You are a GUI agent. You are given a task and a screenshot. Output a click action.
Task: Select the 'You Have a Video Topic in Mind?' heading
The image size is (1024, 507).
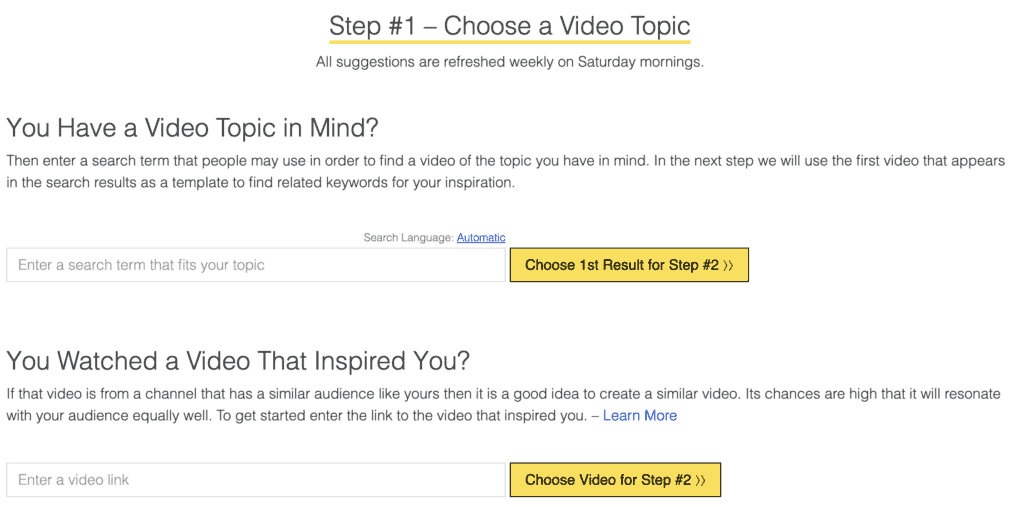pos(193,128)
